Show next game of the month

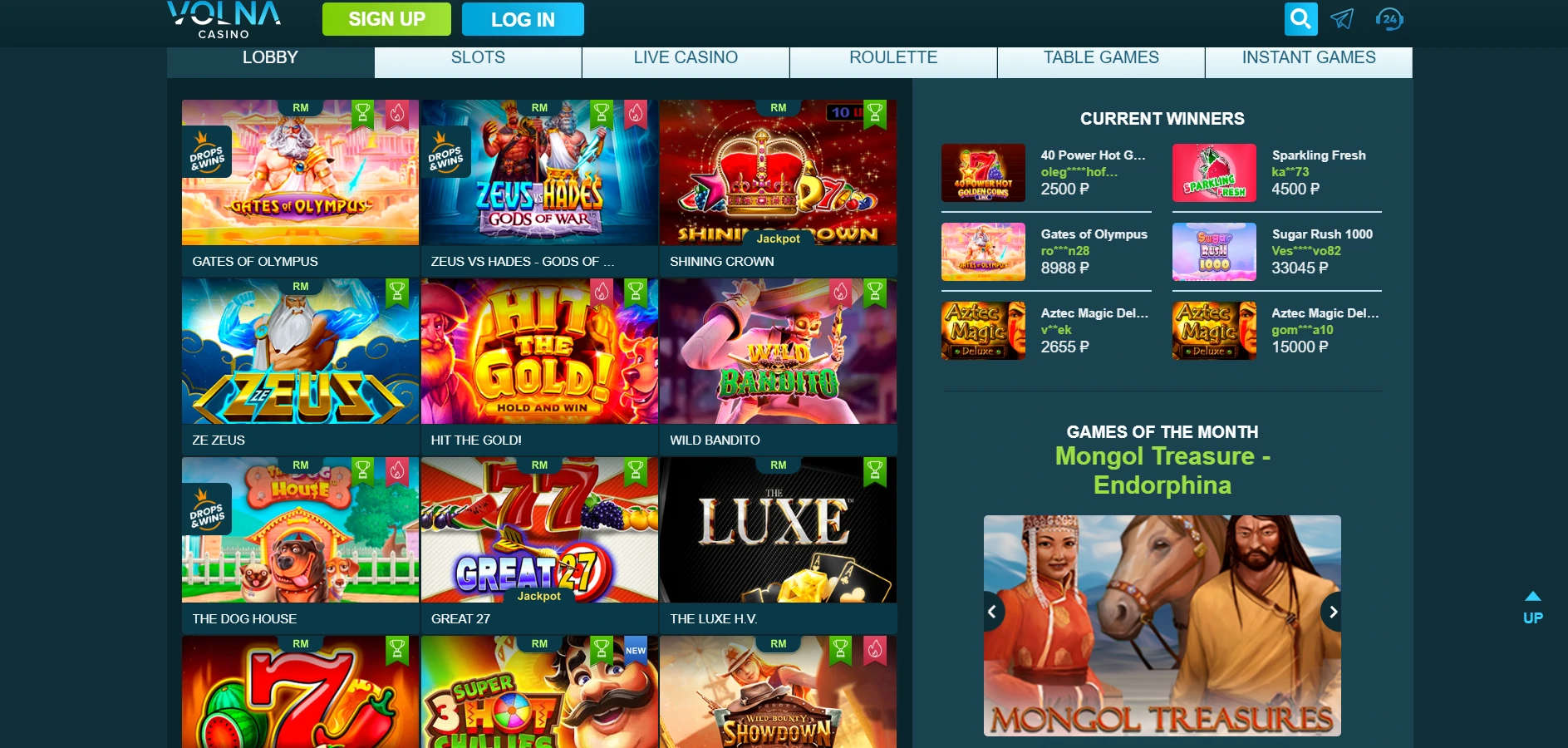tap(1331, 612)
